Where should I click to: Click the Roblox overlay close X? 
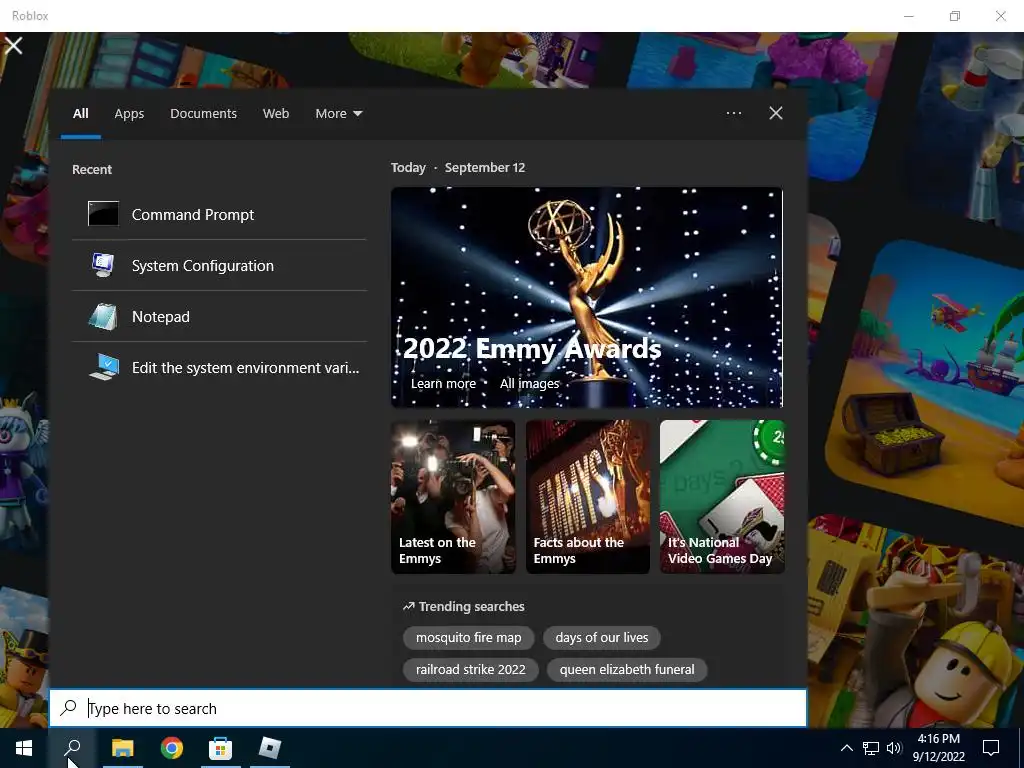tap(14, 46)
